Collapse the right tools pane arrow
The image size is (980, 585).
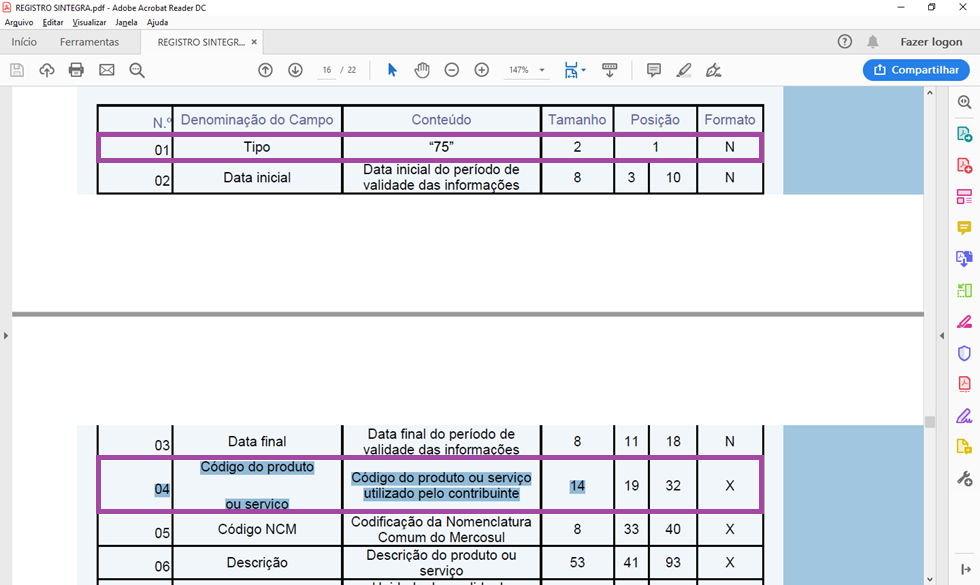[x=942, y=336]
